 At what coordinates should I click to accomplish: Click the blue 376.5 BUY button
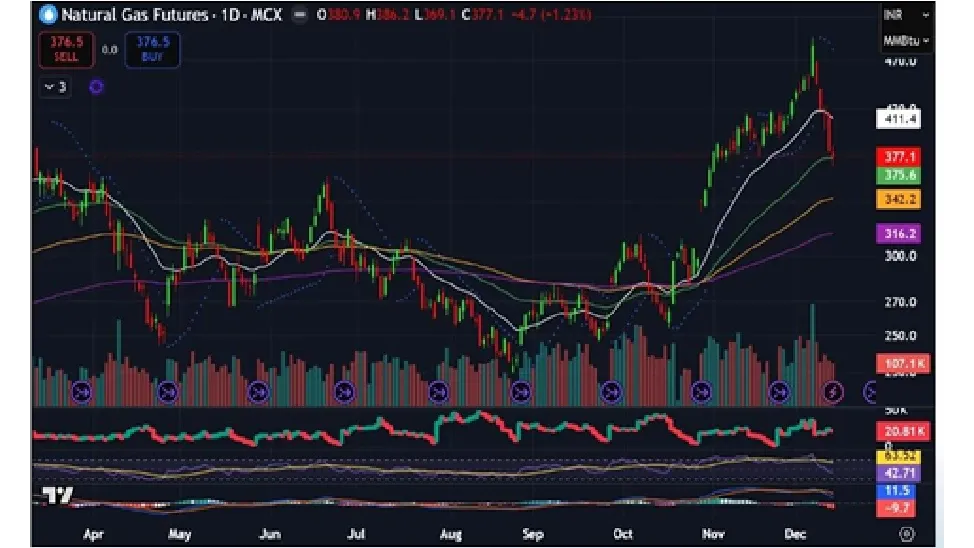152,49
